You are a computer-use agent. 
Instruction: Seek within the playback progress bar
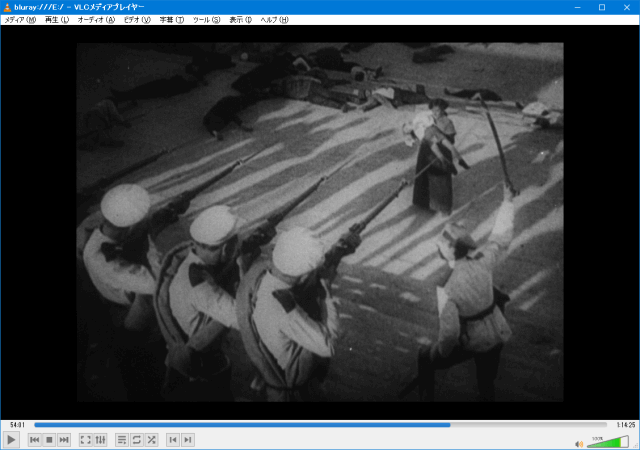click(x=320, y=425)
